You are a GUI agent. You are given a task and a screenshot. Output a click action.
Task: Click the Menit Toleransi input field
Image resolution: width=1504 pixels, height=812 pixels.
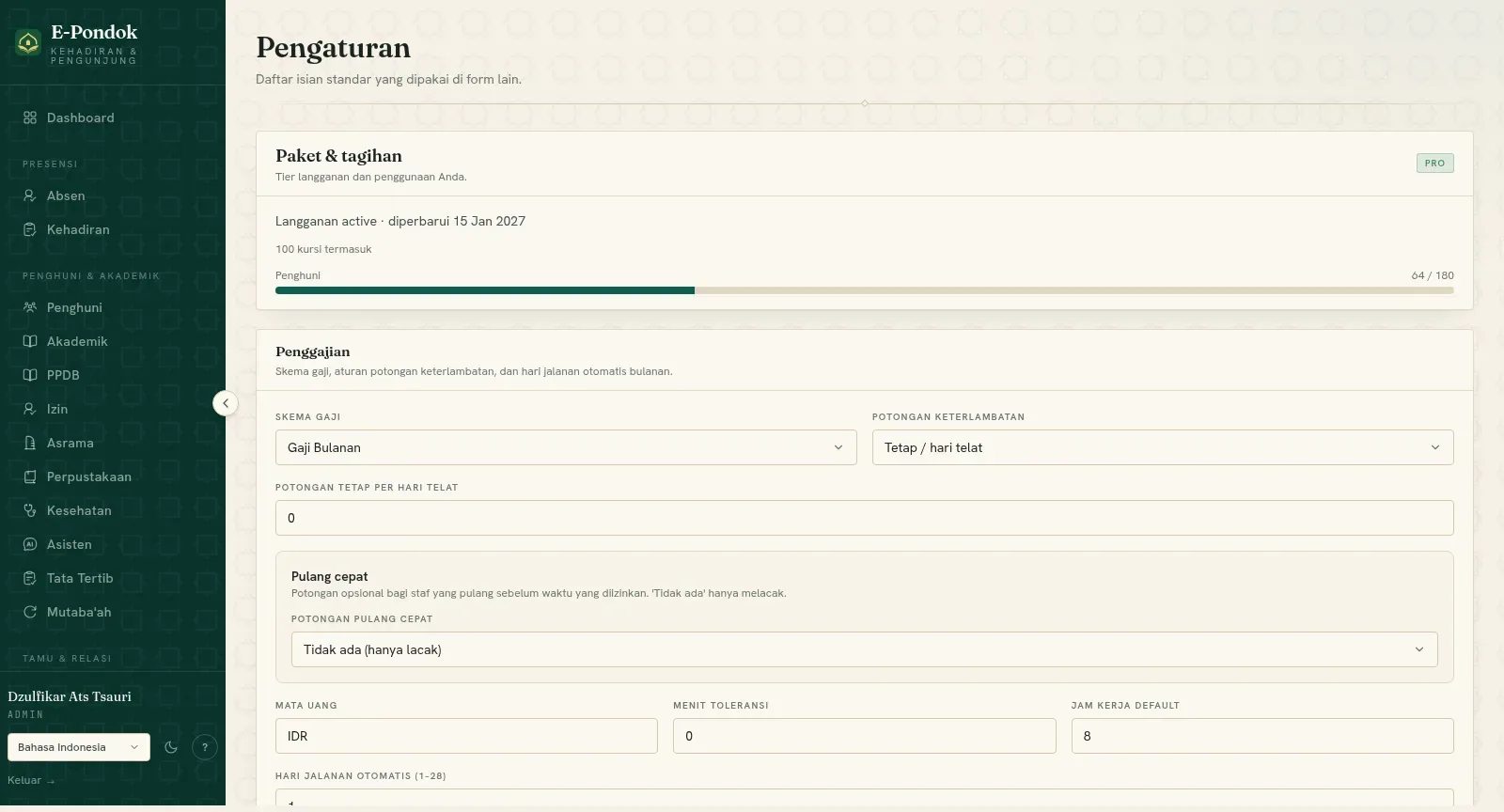[865, 736]
